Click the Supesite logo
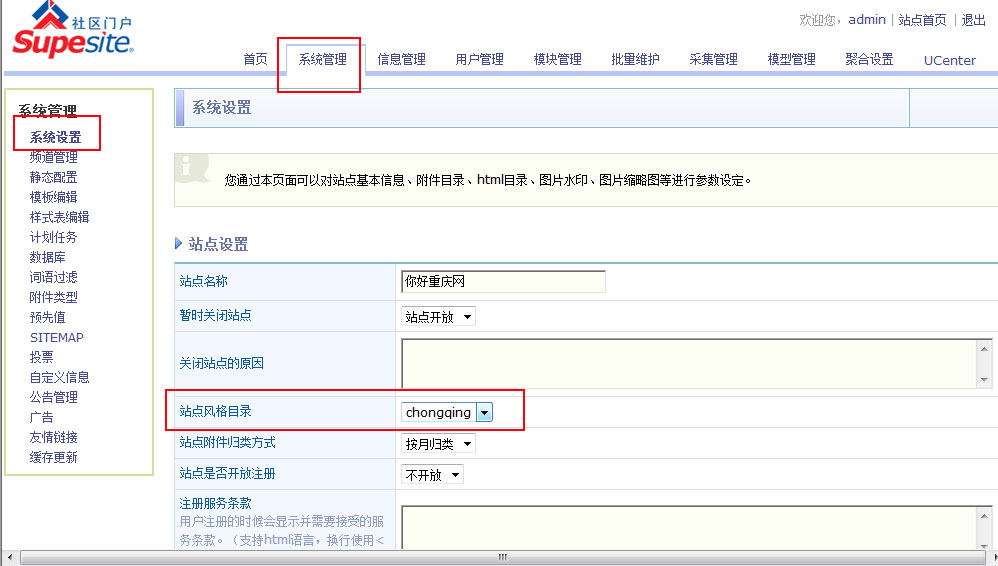This screenshot has height=566, width=998. pos(73,30)
